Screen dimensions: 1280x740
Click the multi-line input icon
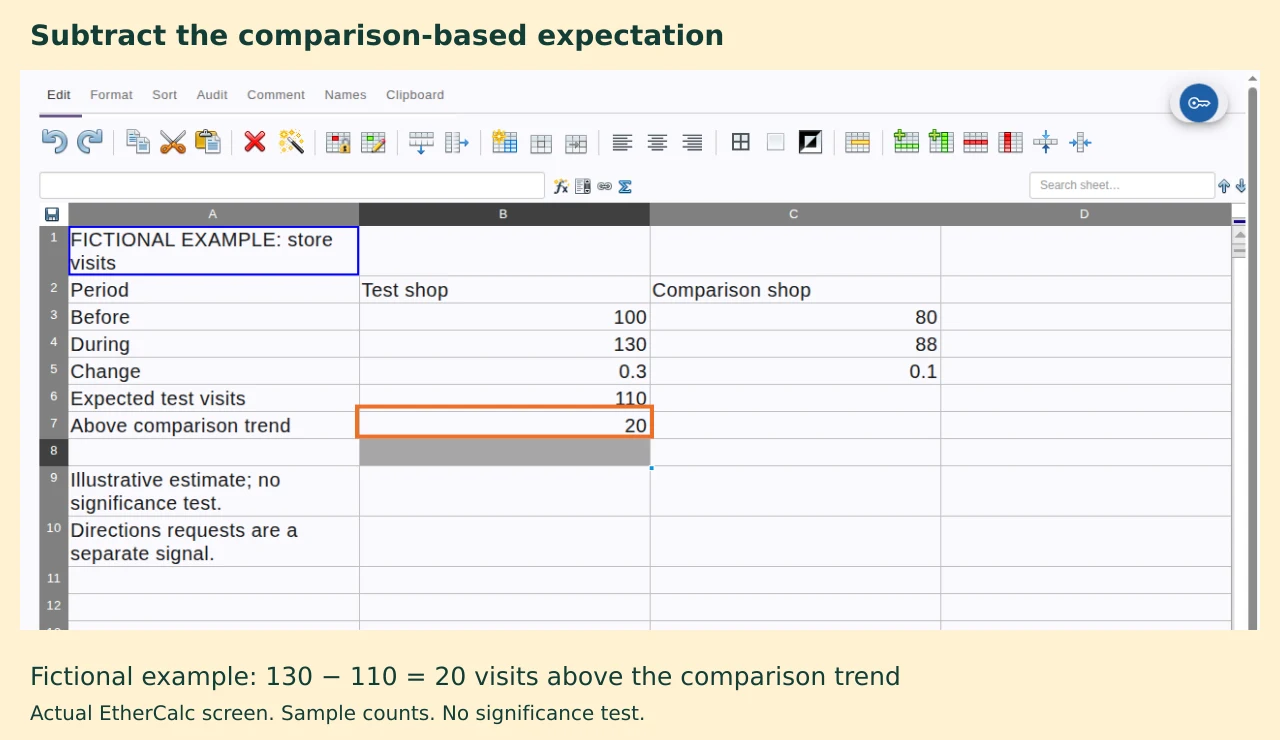[x=583, y=186]
